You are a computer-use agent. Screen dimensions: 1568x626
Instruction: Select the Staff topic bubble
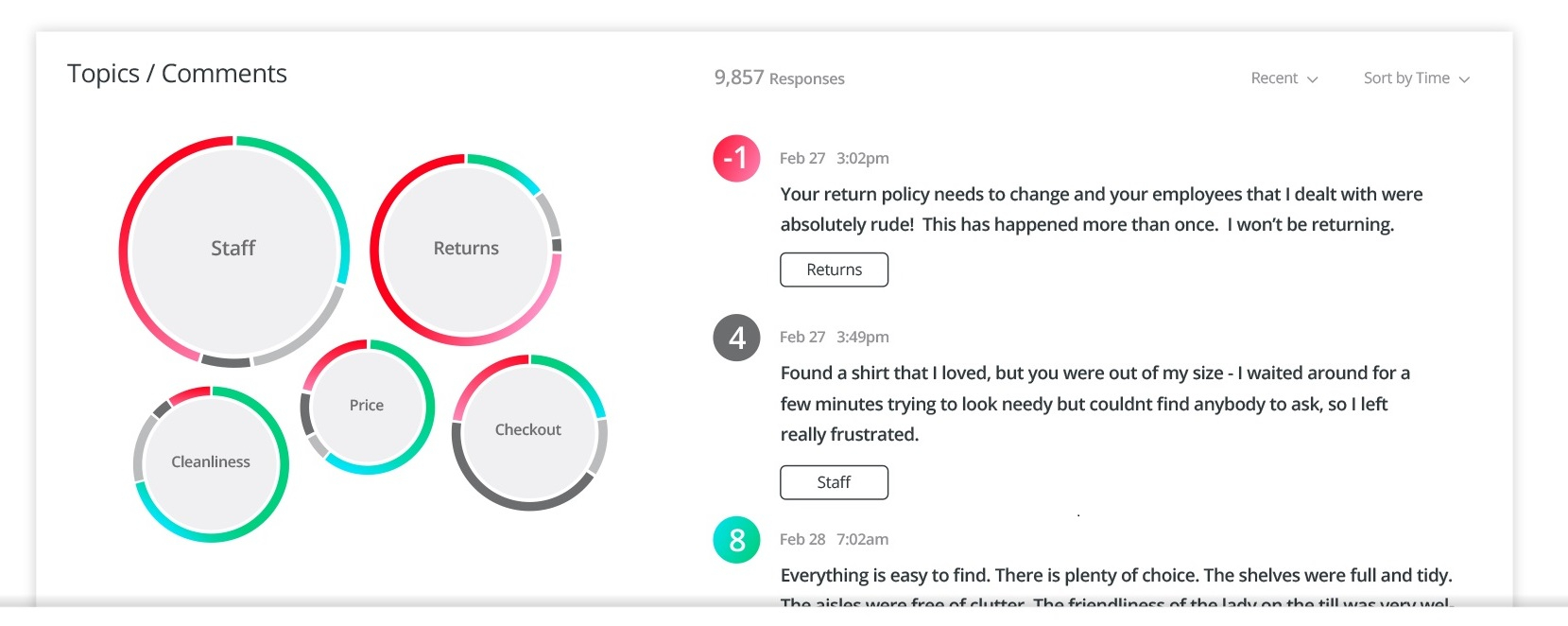tap(233, 249)
